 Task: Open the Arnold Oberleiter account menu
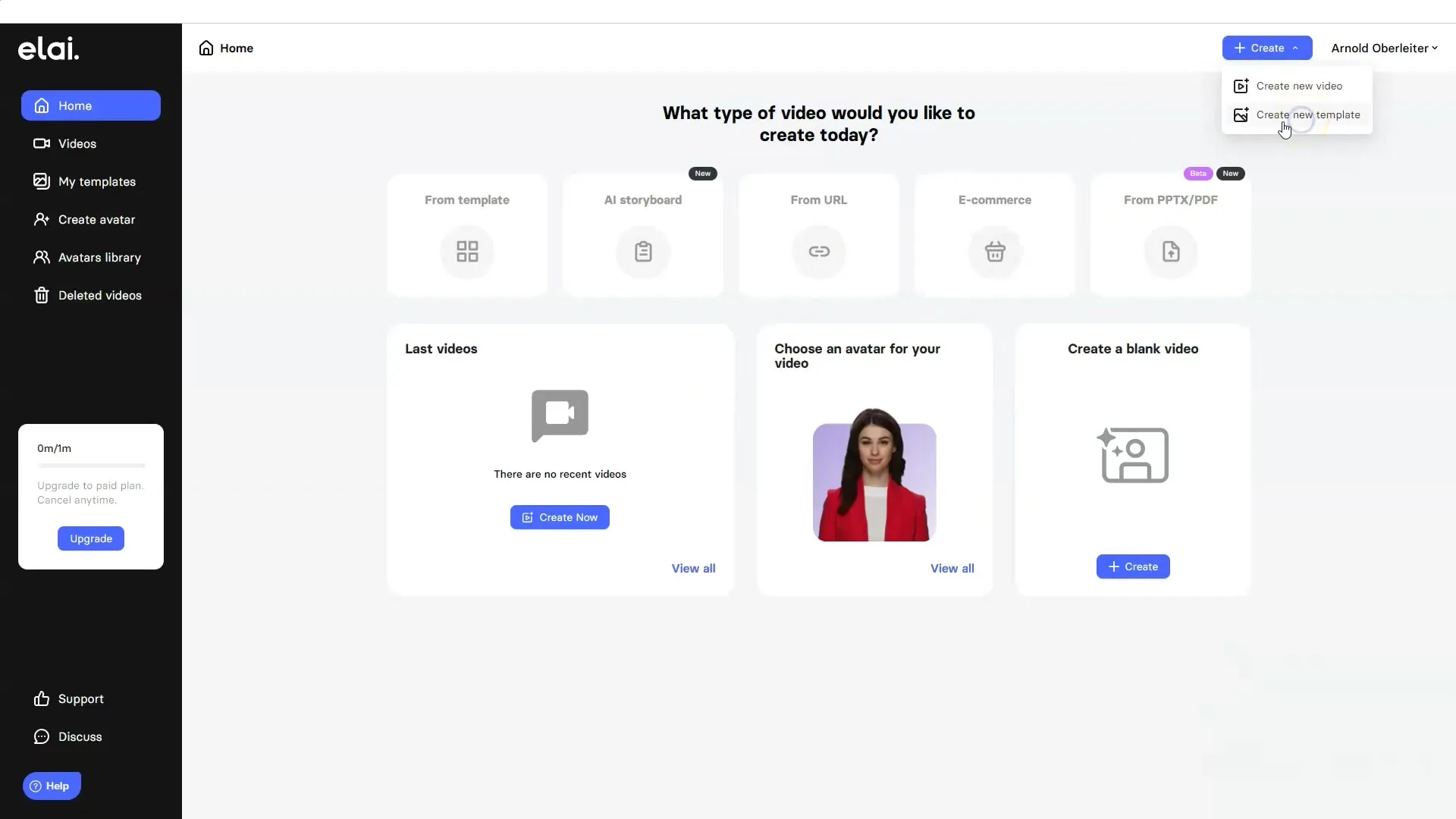point(1384,48)
